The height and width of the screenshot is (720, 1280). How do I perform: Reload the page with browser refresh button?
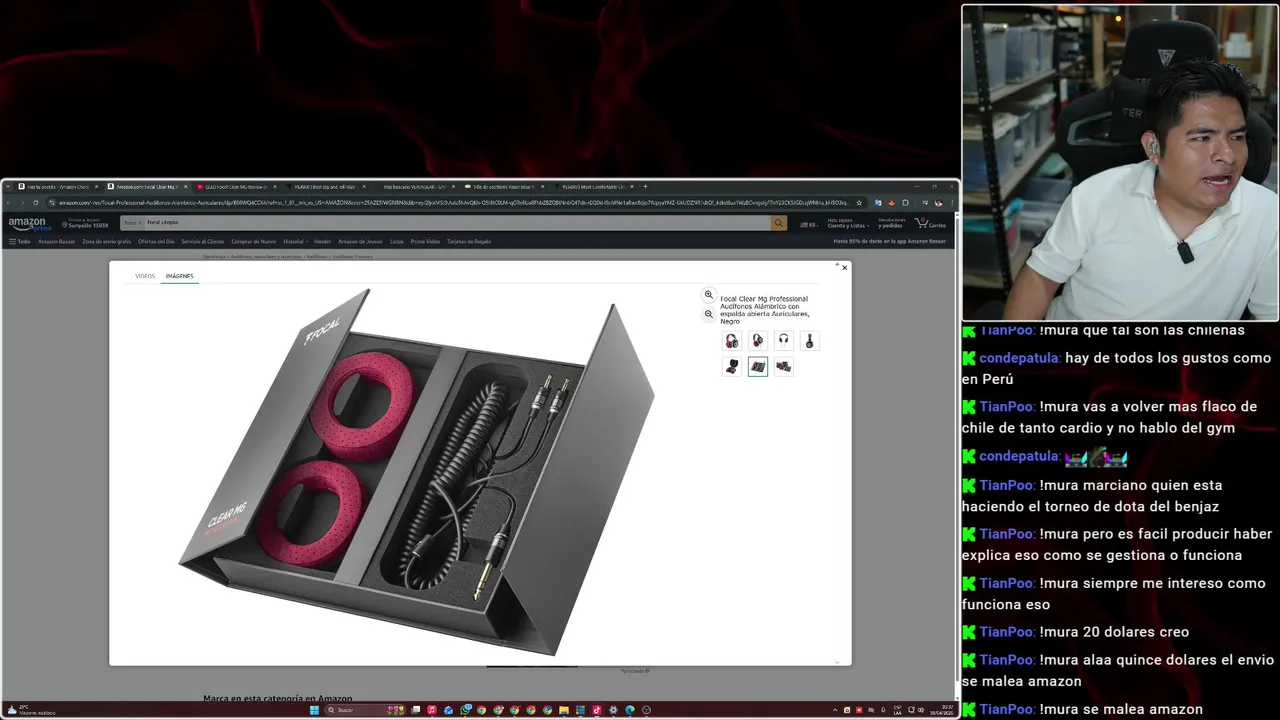click(36, 202)
